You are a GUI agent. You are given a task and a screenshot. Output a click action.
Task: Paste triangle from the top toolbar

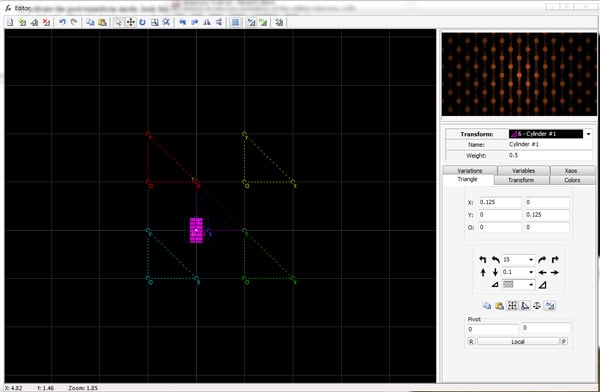[x=102, y=22]
